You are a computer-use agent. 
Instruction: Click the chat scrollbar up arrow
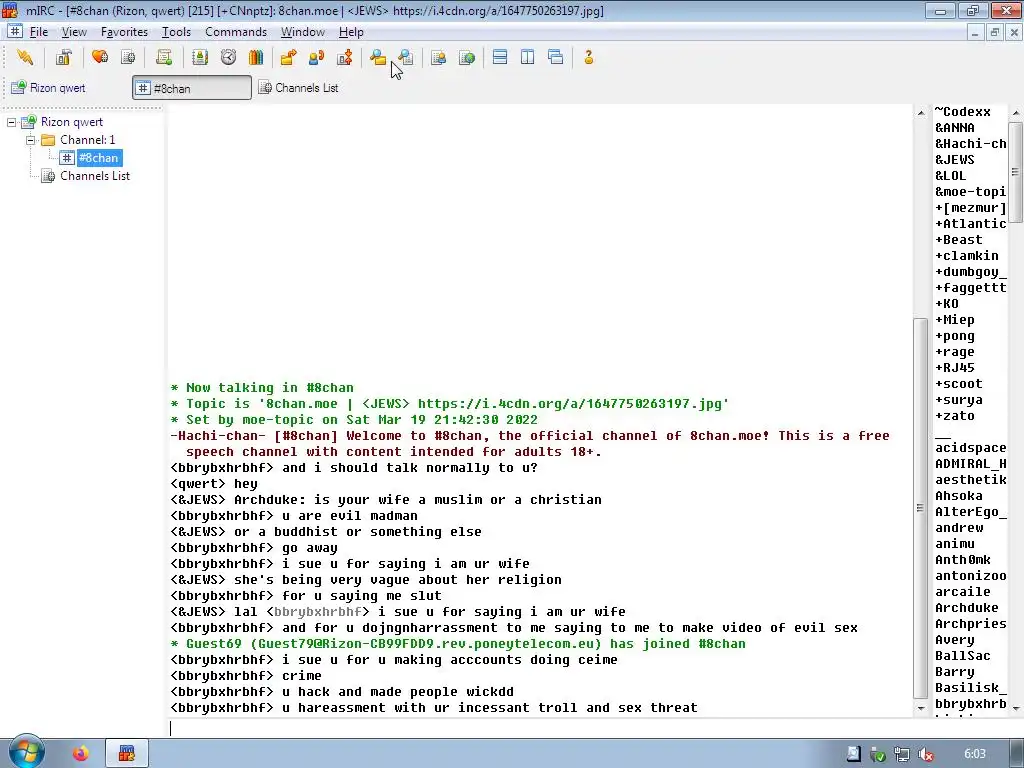pos(921,113)
